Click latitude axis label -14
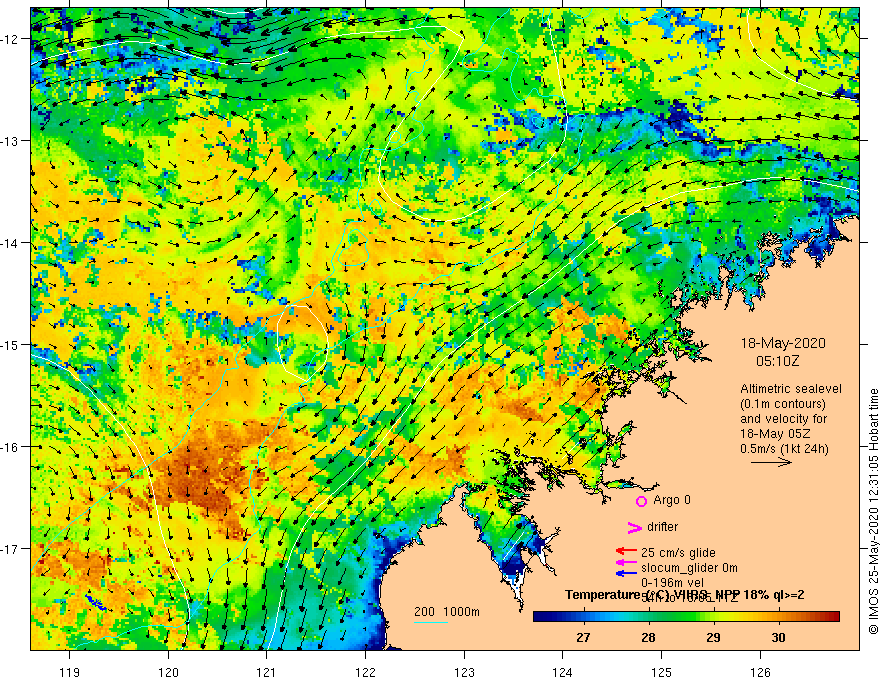 [x=11, y=242]
